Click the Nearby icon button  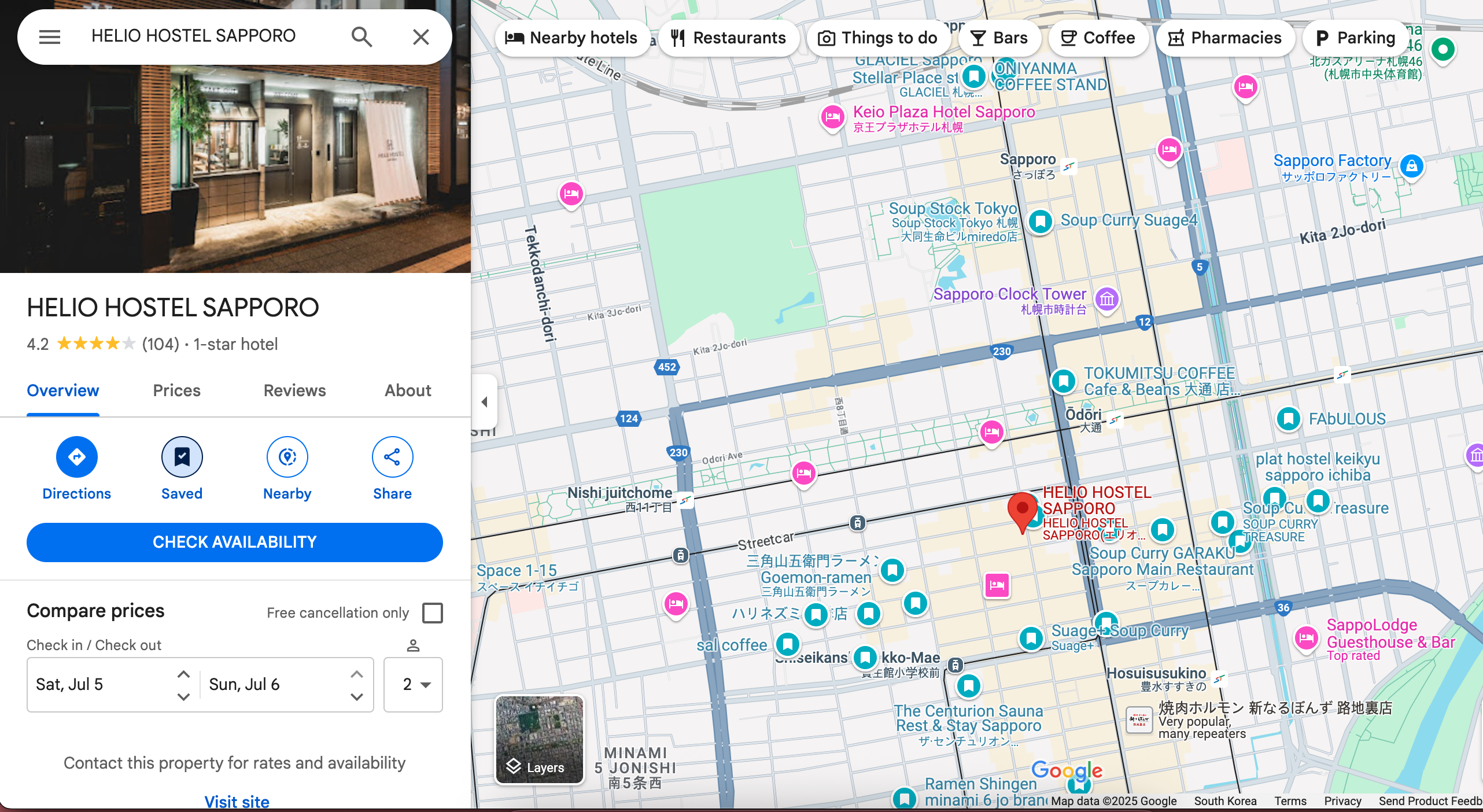[287, 457]
